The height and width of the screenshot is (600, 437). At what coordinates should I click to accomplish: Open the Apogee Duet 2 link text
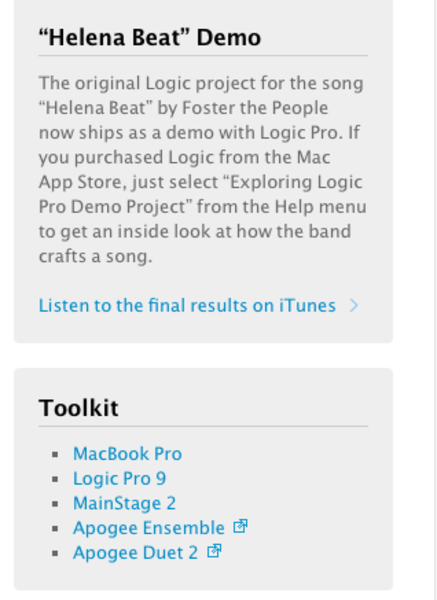(135, 553)
